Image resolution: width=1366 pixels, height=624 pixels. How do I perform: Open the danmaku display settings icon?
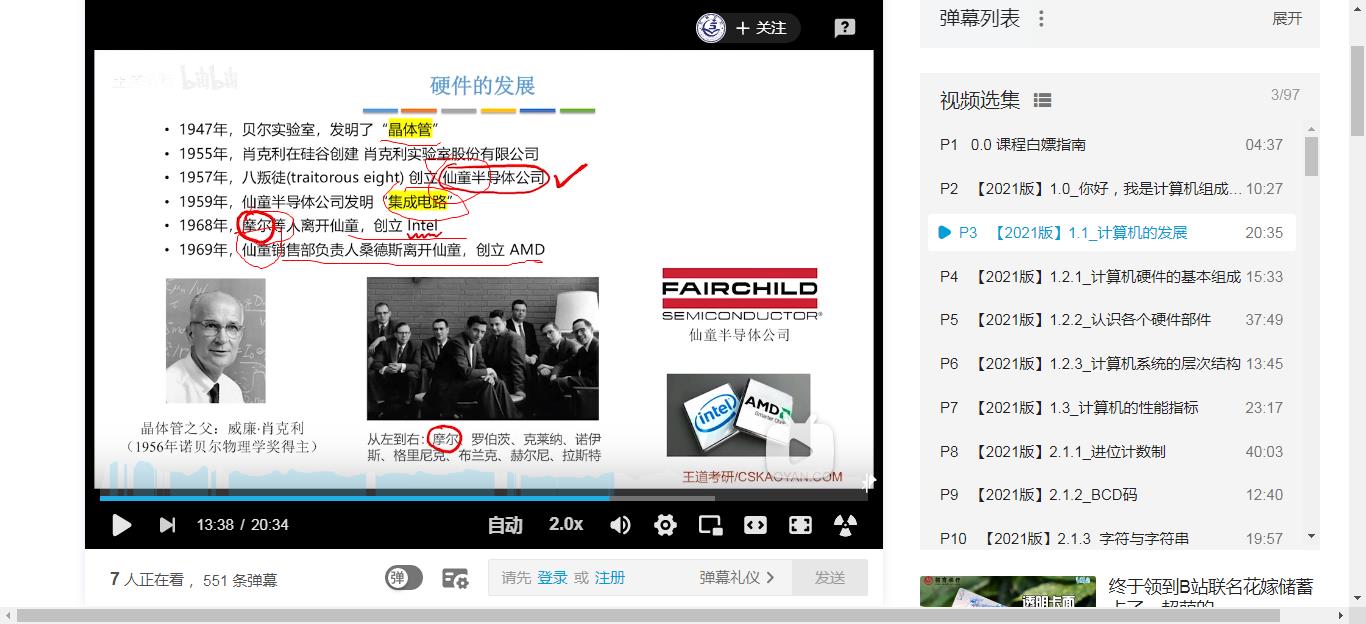(x=455, y=578)
